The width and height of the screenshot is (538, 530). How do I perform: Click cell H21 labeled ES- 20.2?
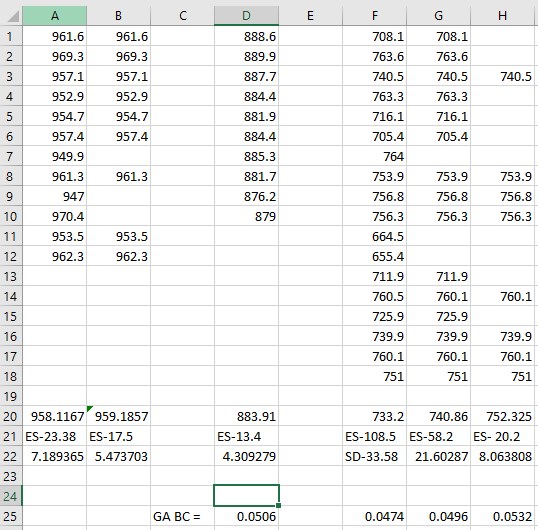click(502, 436)
